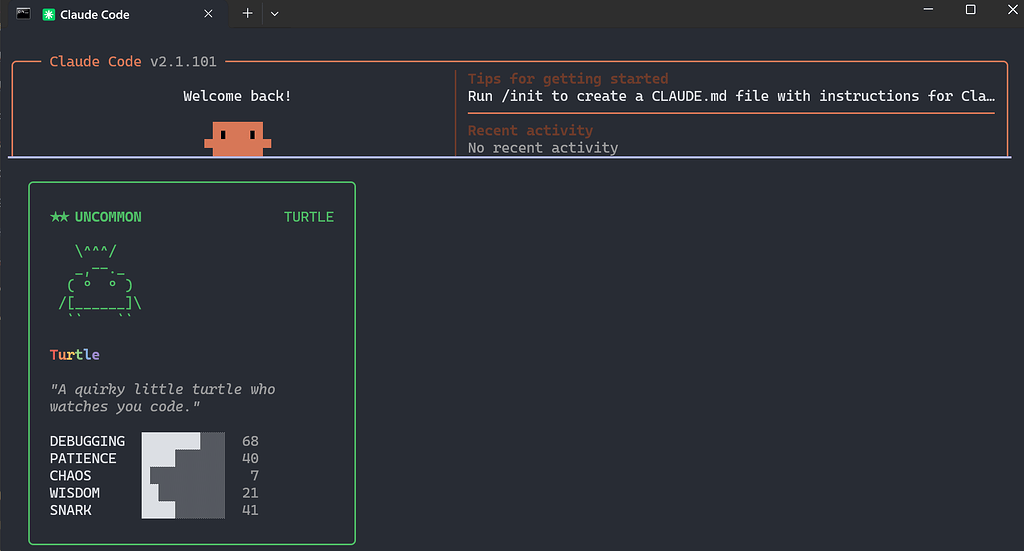Close the Claude Code tab
Screen dimensions: 1024x551
208,14
